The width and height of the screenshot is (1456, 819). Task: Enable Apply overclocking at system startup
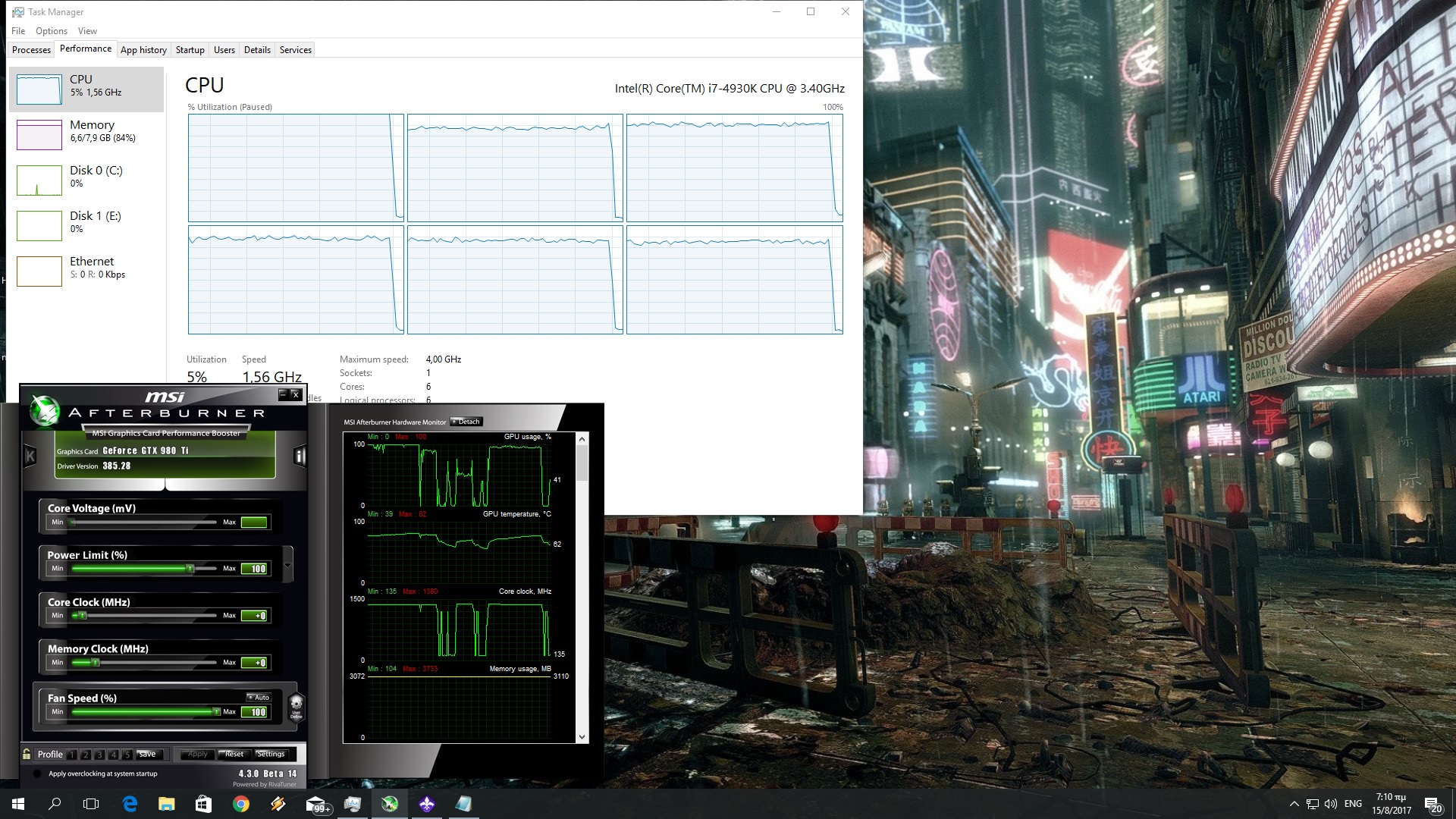[x=37, y=773]
